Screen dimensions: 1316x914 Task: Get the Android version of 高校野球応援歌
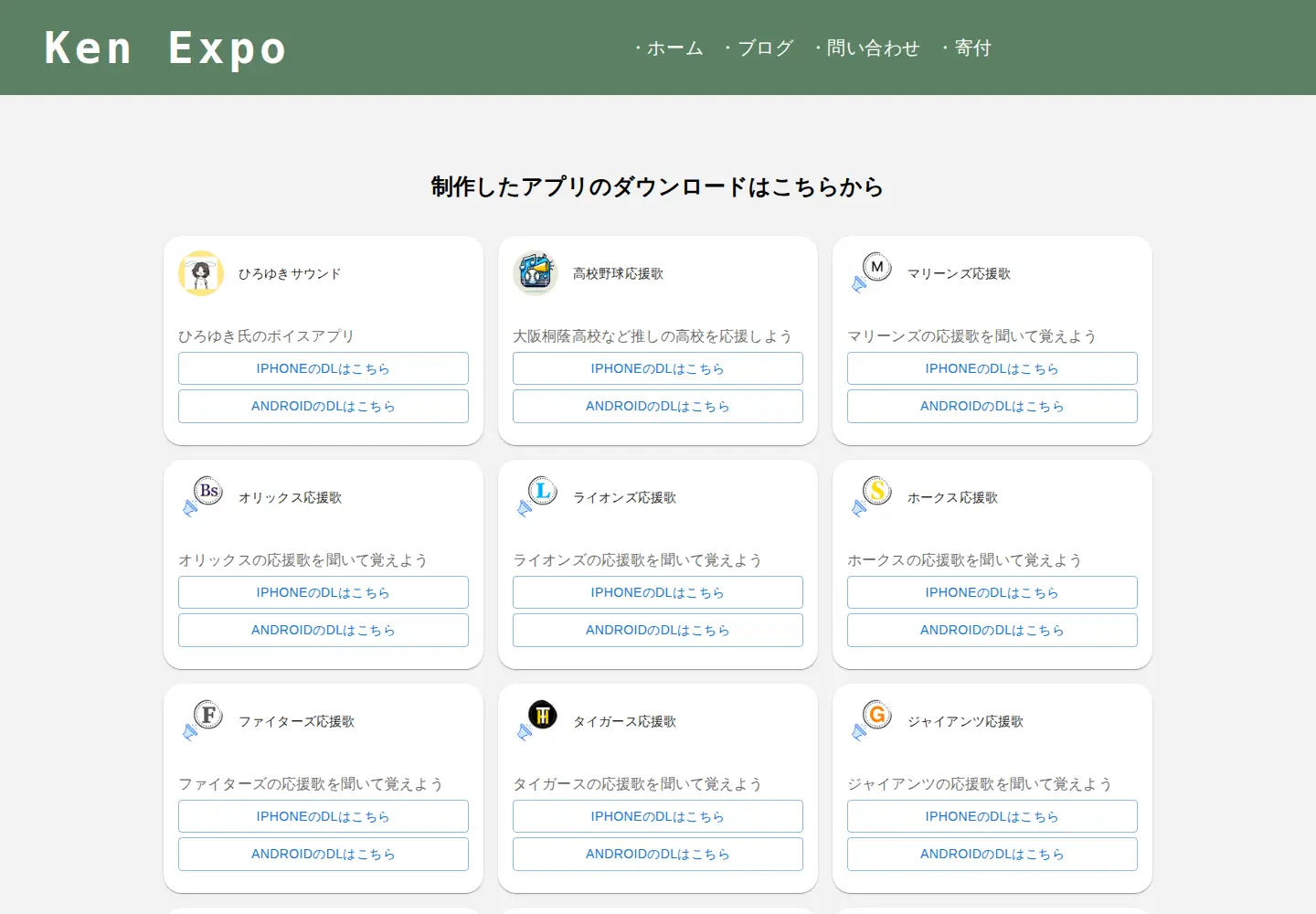658,406
